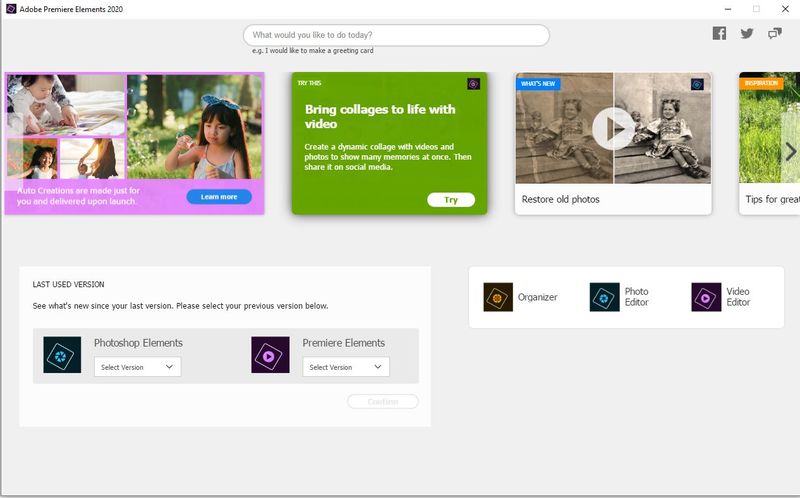Screen dimensions: 800x498
Task: Click Photoshop Elements icon in Last Used Version
Action: pyautogui.click(x=62, y=355)
